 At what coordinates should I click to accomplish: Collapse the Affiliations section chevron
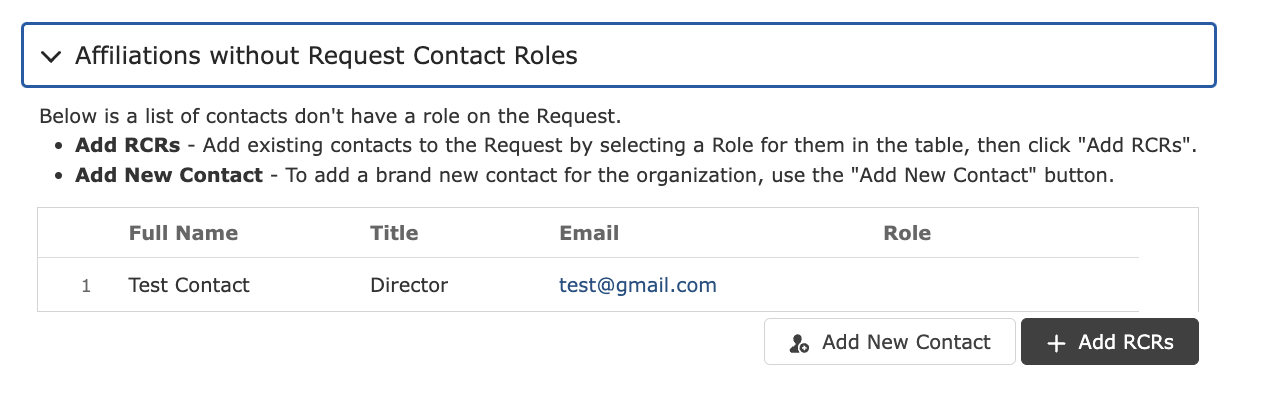pos(51,56)
